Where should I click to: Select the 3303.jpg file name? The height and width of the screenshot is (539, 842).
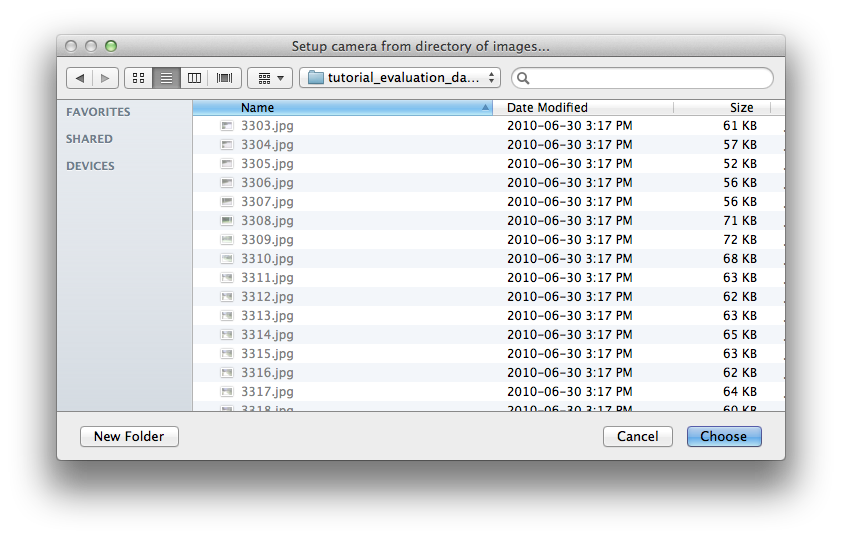[267, 126]
